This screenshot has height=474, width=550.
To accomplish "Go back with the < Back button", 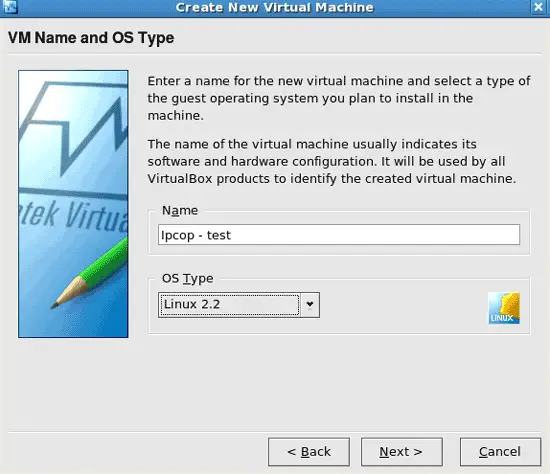I will click(x=309, y=452).
